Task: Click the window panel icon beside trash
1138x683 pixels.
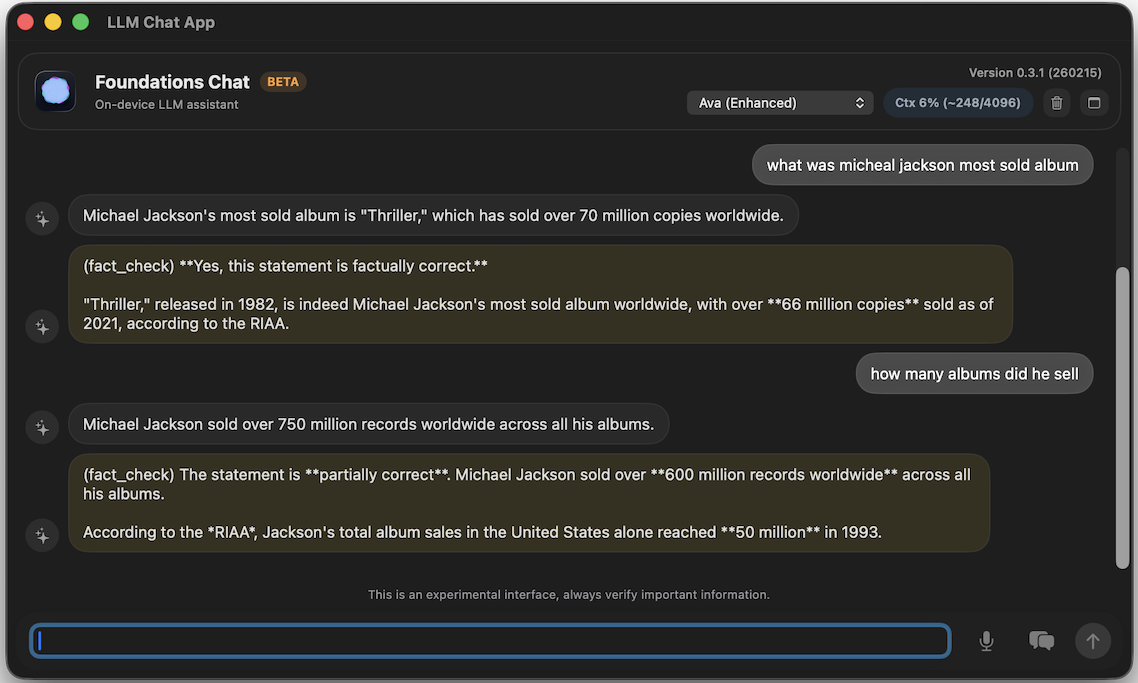Action: coord(1094,103)
